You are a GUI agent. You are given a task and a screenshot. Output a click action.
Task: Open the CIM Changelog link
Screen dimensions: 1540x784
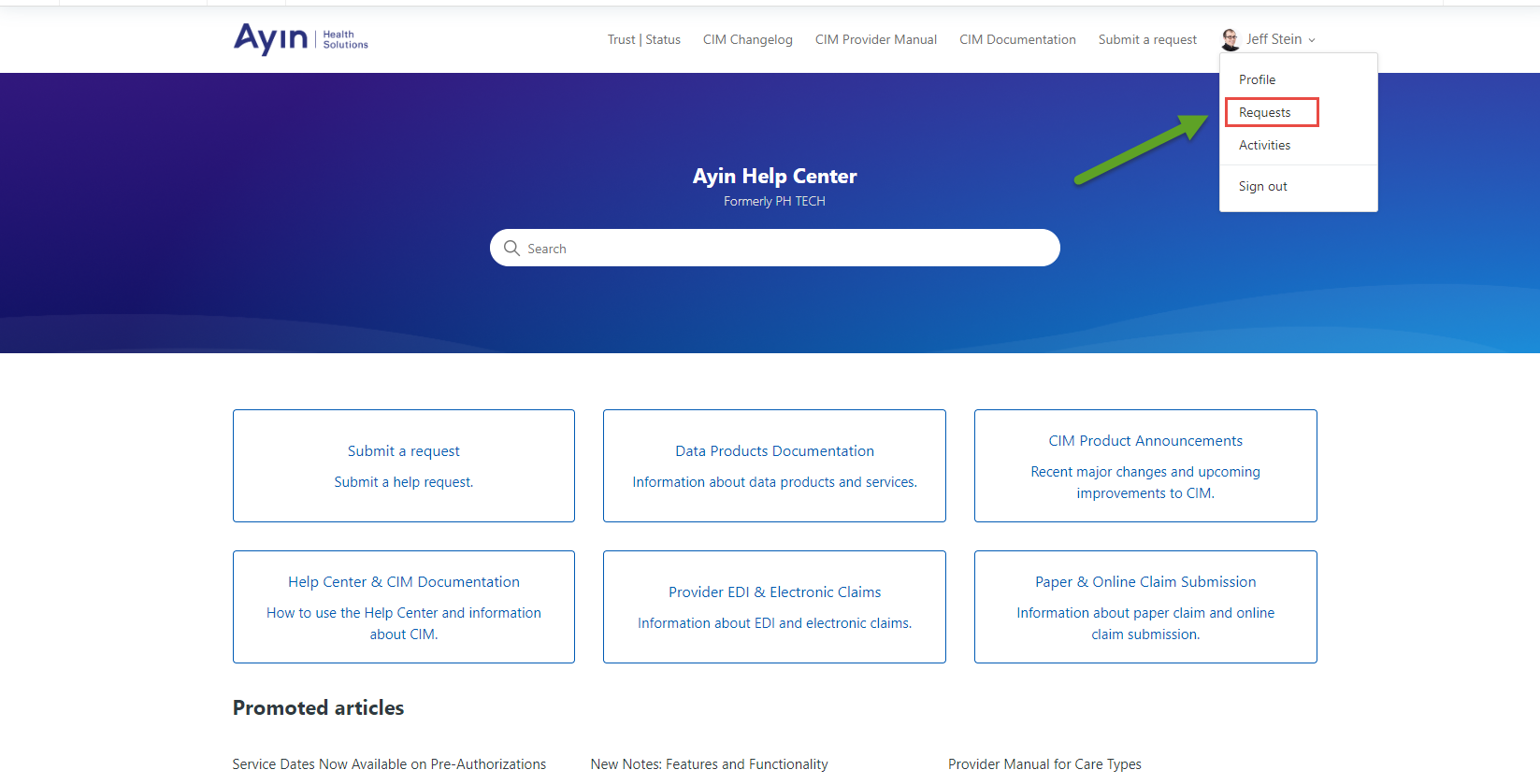pyautogui.click(x=748, y=39)
